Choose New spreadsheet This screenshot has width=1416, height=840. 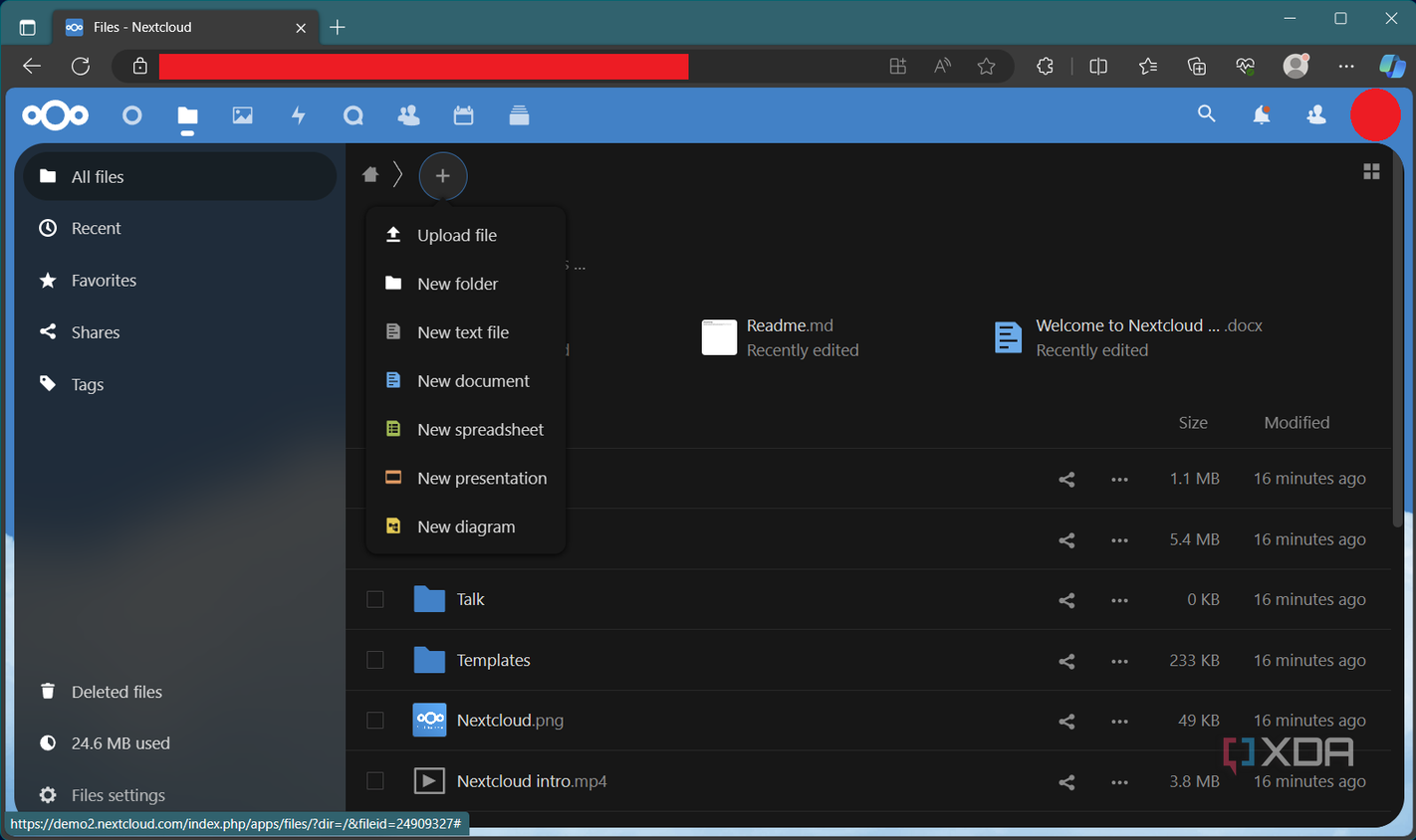click(466, 430)
